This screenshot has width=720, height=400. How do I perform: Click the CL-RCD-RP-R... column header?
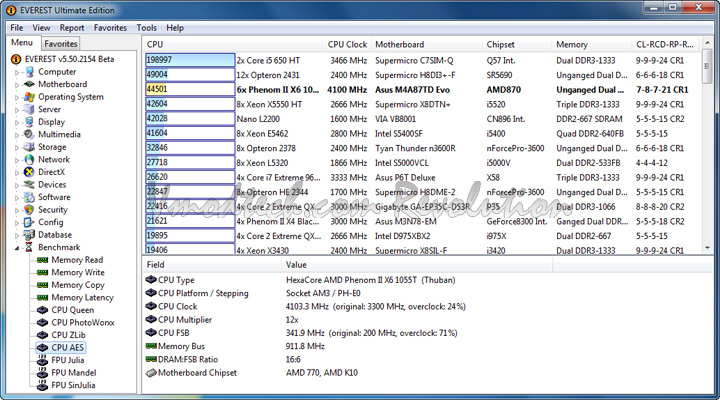tap(666, 45)
